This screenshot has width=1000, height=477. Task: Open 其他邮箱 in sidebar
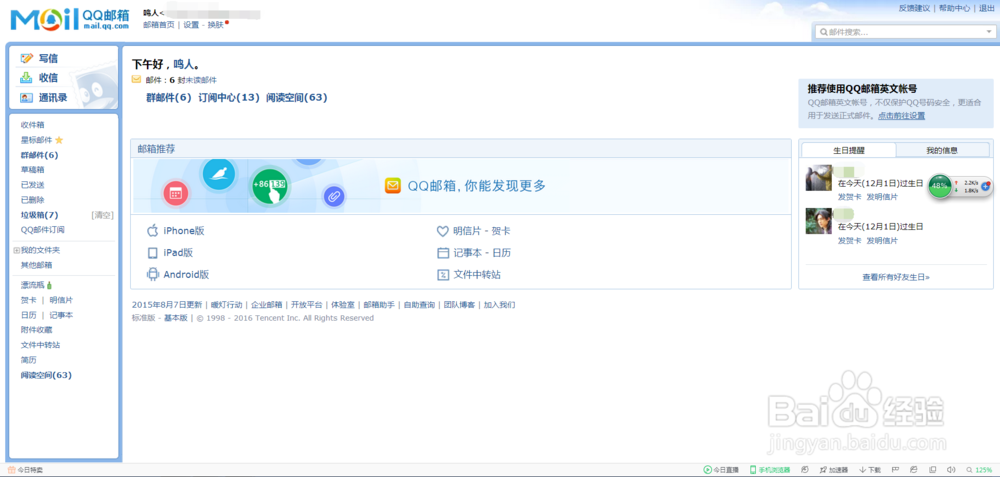pyautogui.click(x=36, y=265)
